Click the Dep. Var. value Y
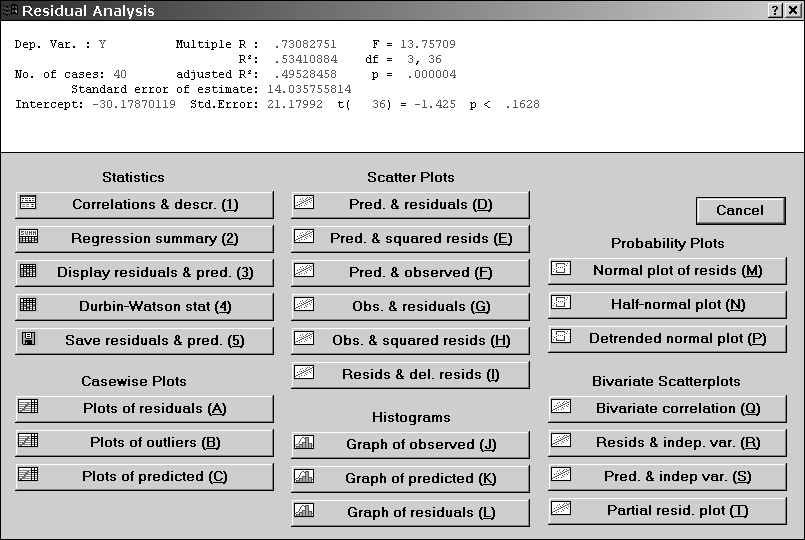The width and height of the screenshot is (805, 540). (x=102, y=44)
